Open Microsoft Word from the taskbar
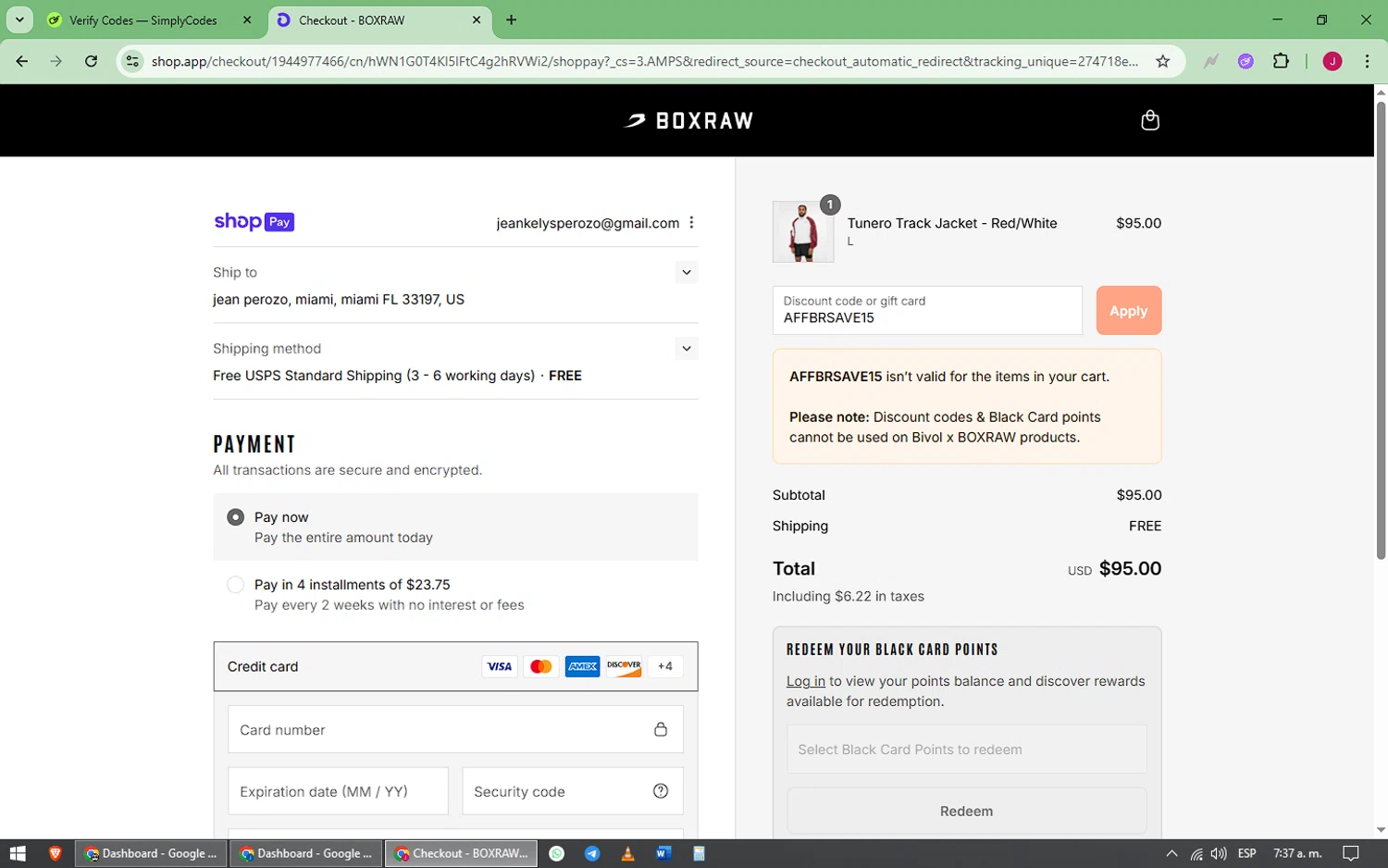1388x868 pixels. click(663, 853)
